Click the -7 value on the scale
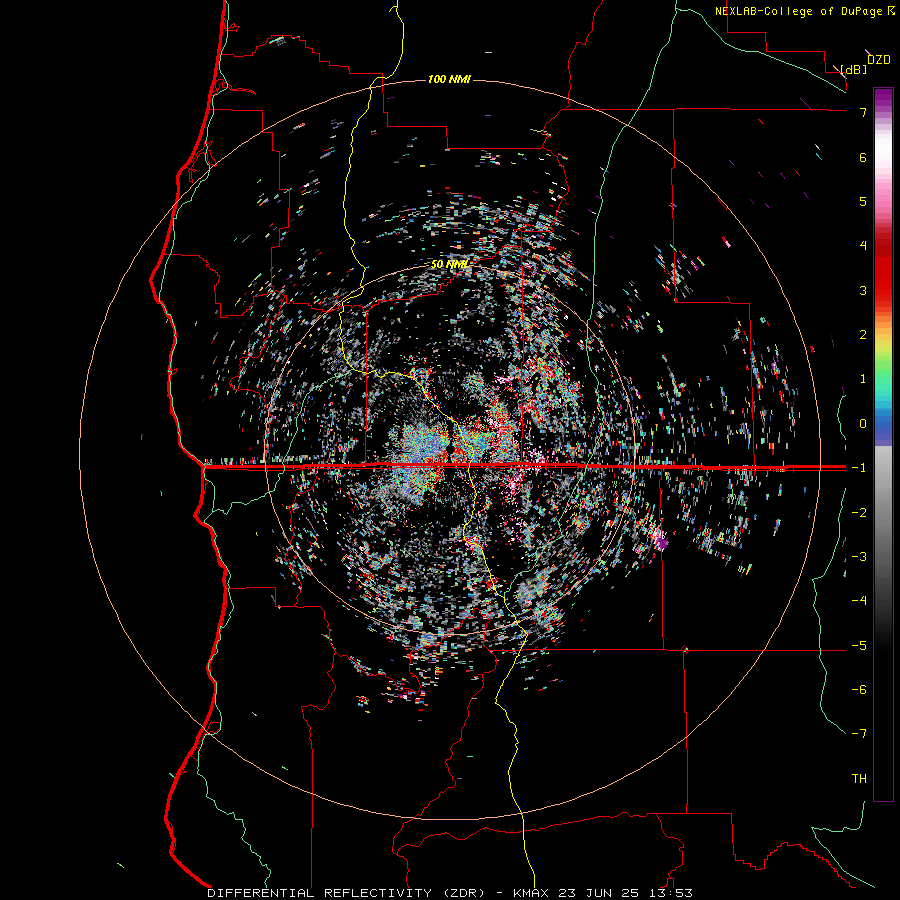The image size is (900, 900). pyautogui.click(x=859, y=734)
